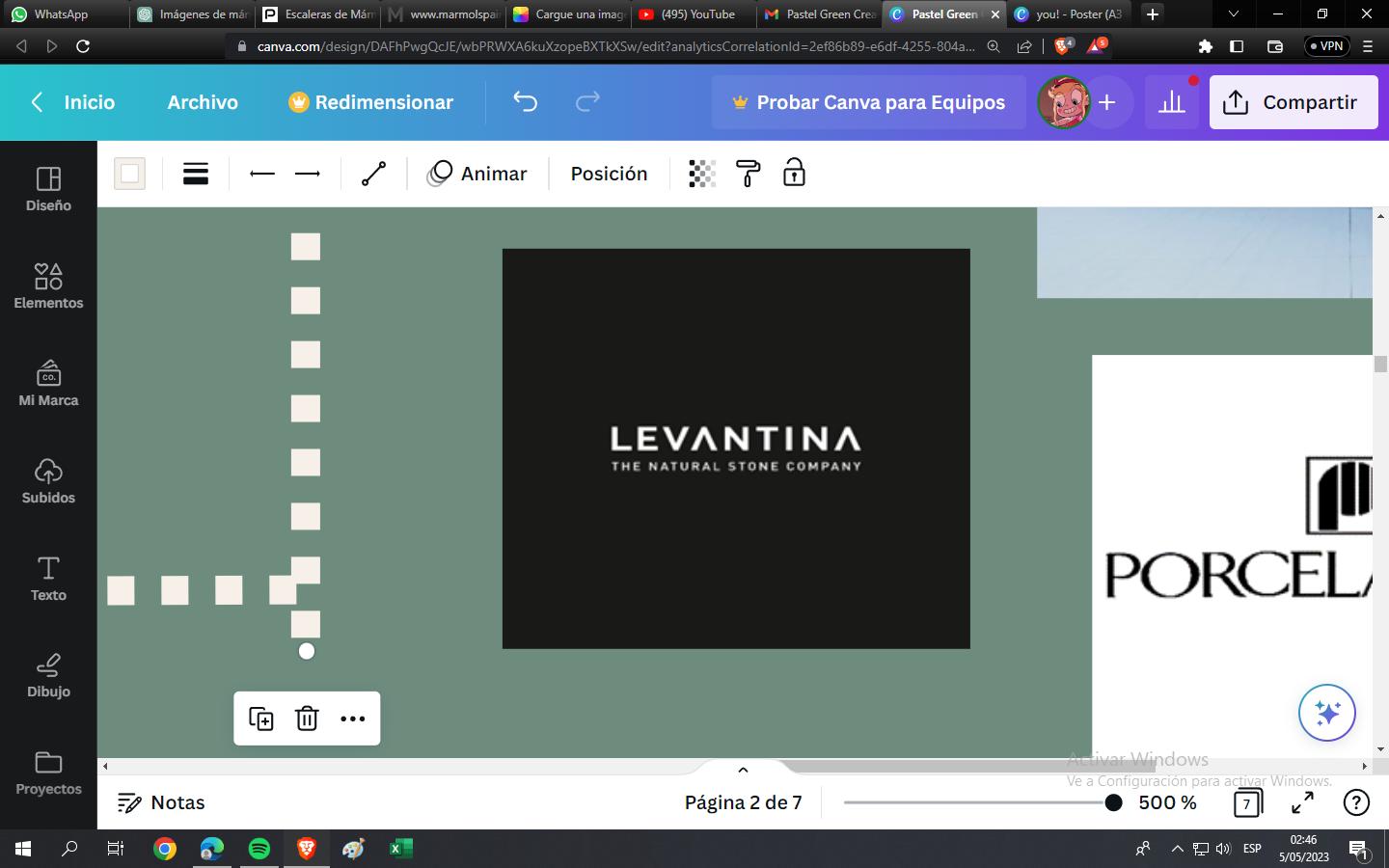1389x868 pixels.
Task: Choose the line end arrow style
Action: click(x=308, y=174)
